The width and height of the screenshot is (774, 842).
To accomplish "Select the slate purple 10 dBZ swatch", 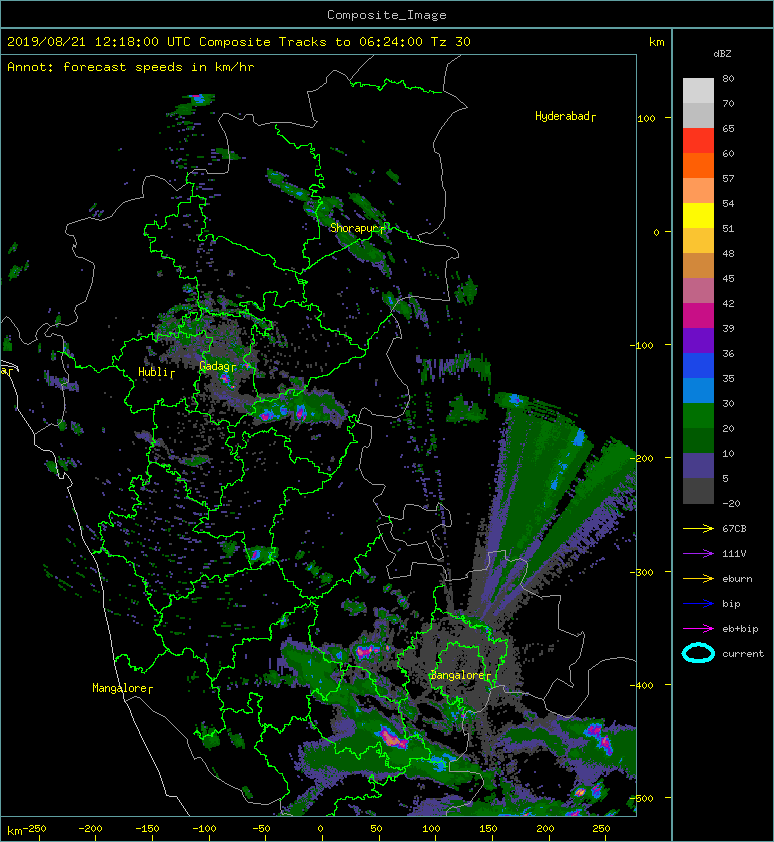I will pyautogui.click(x=698, y=465).
